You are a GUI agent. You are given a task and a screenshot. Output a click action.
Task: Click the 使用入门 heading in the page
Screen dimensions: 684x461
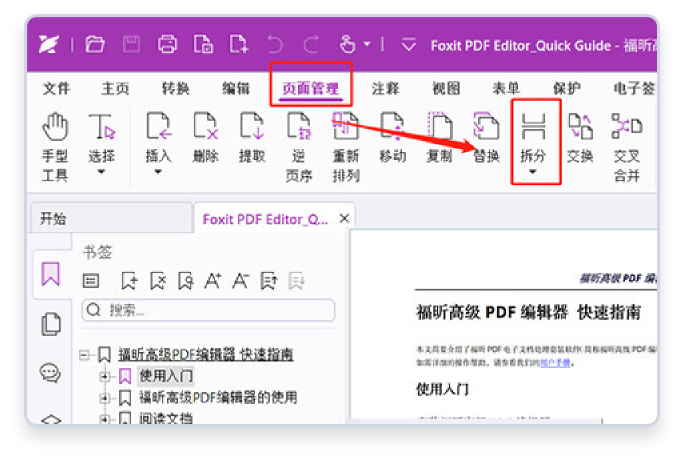pos(442,389)
